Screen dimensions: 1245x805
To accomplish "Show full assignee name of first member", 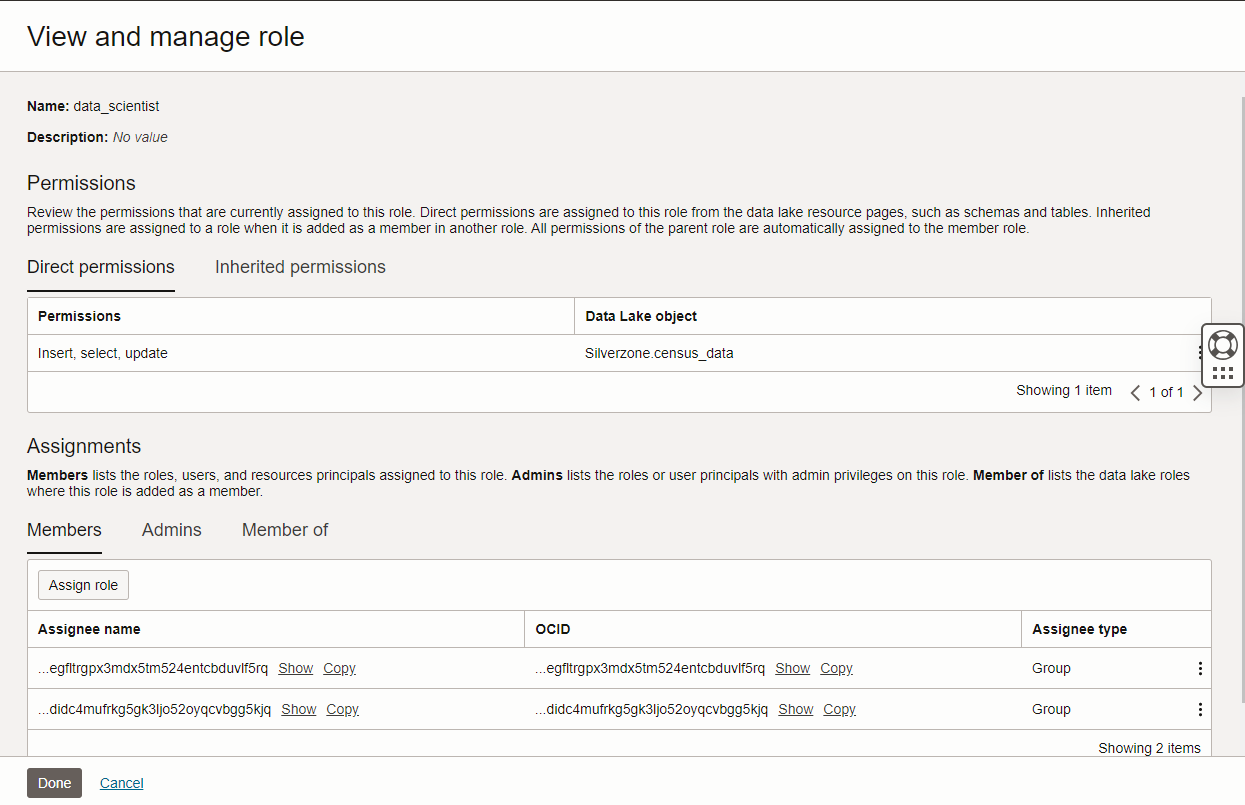I will [295, 668].
